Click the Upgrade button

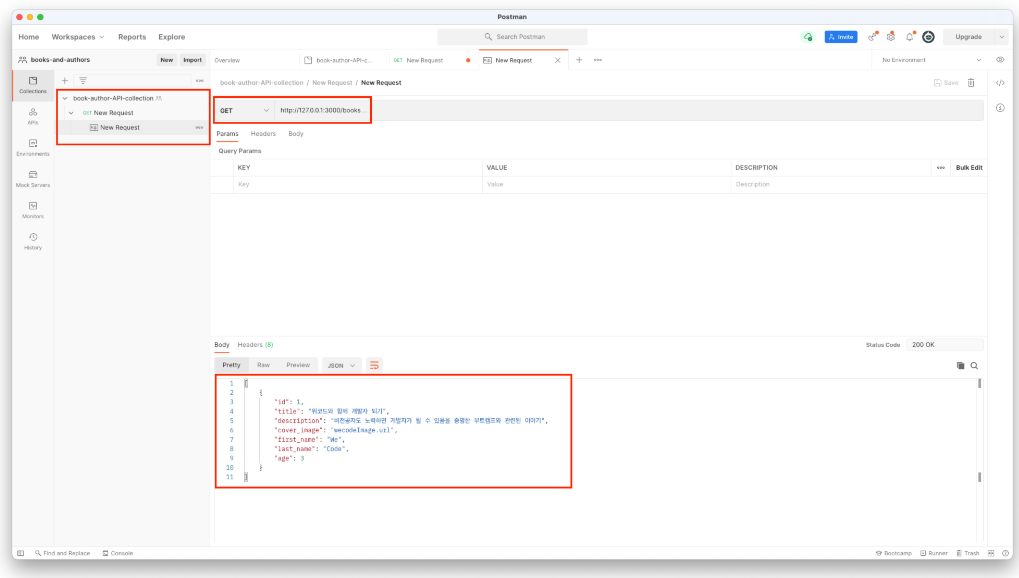pos(968,37)
